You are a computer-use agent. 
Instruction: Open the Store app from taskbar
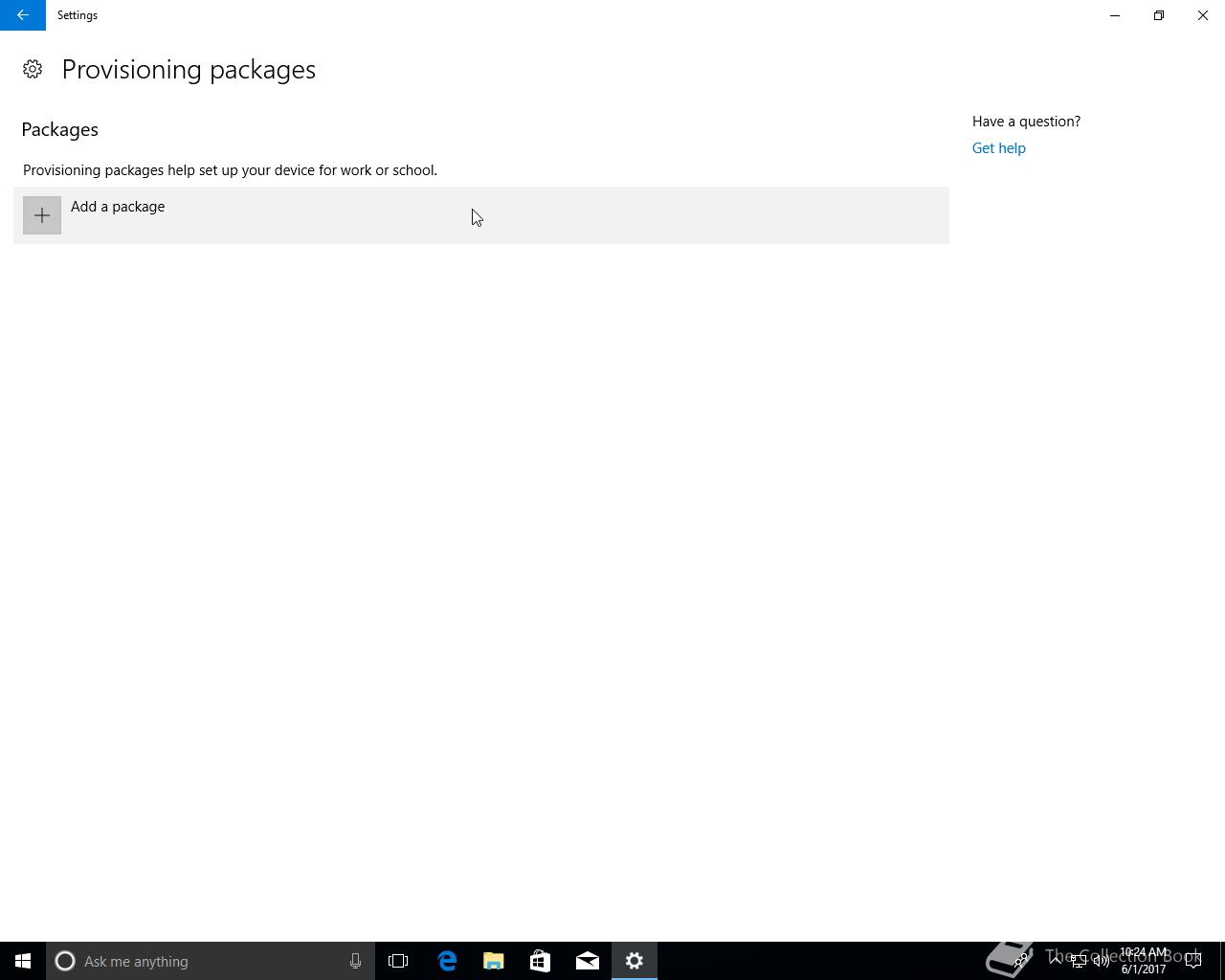point(541,961)
